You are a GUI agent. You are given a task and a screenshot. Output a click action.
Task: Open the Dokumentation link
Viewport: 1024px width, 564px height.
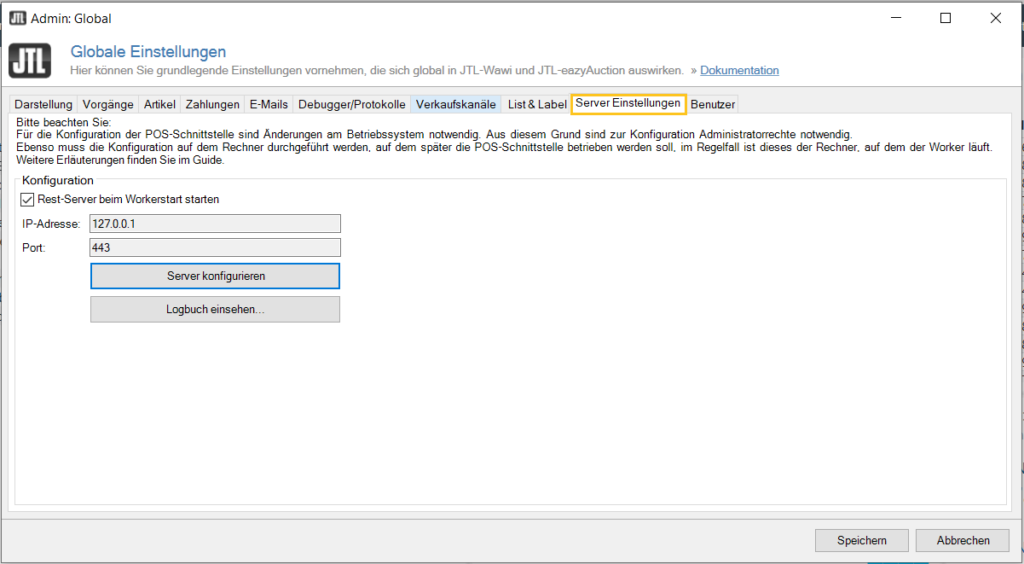point(739,70)
